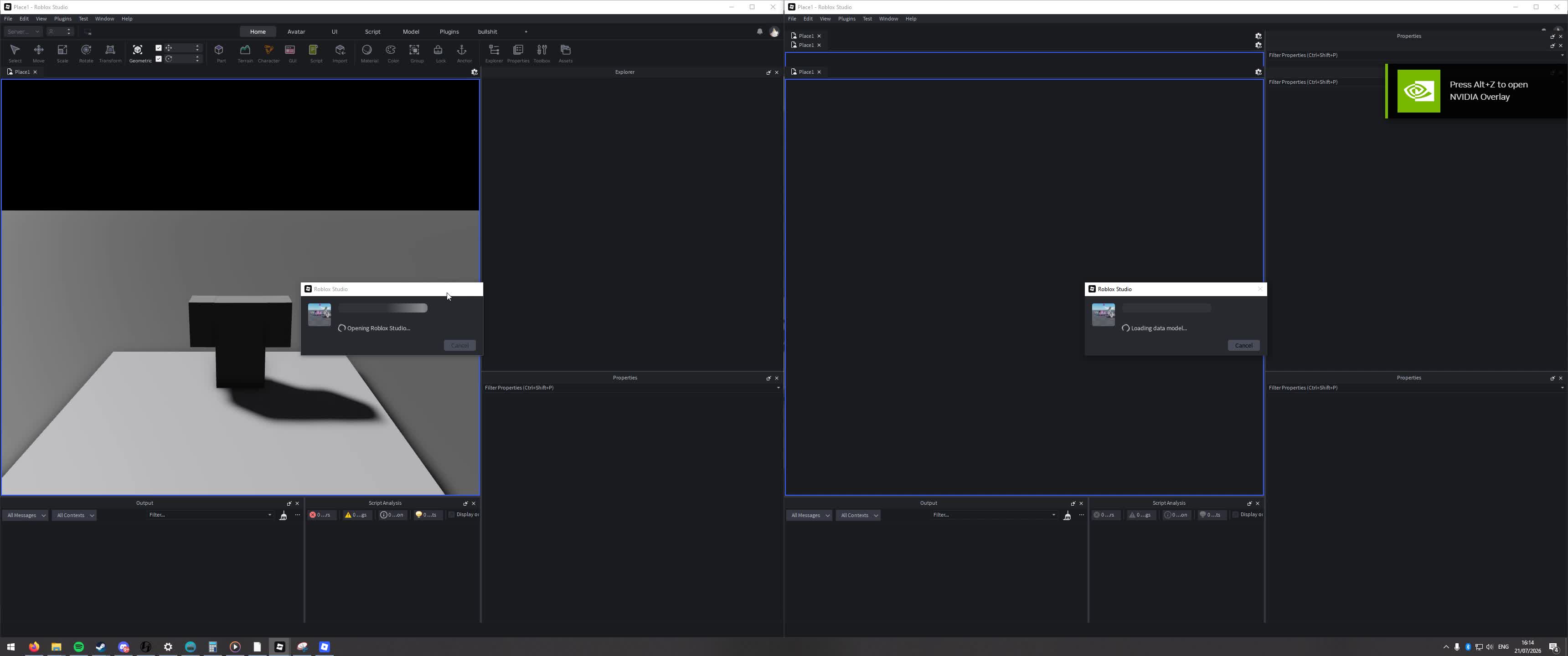Toggle the move snapping checkbox
Screen dimensions: 1568x656
pyautogui.click(x=158, y=48)
